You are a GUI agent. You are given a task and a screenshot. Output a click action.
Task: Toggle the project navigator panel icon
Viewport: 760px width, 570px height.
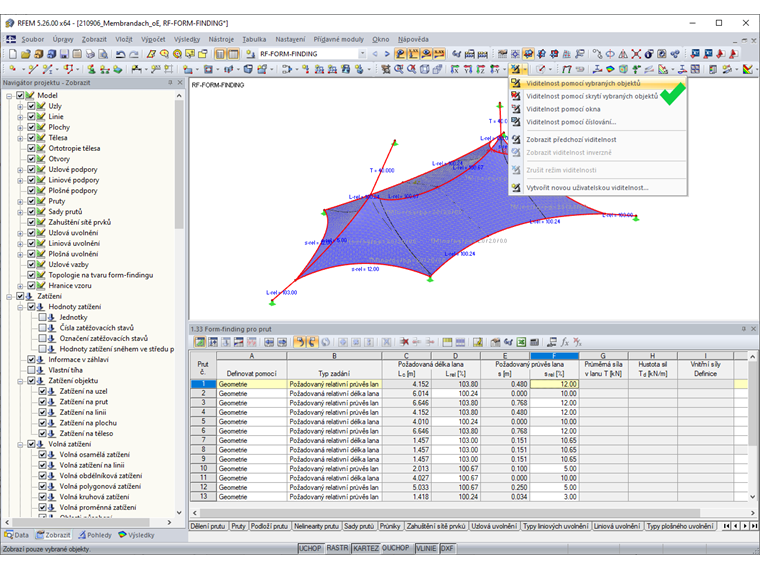[220, 54]
